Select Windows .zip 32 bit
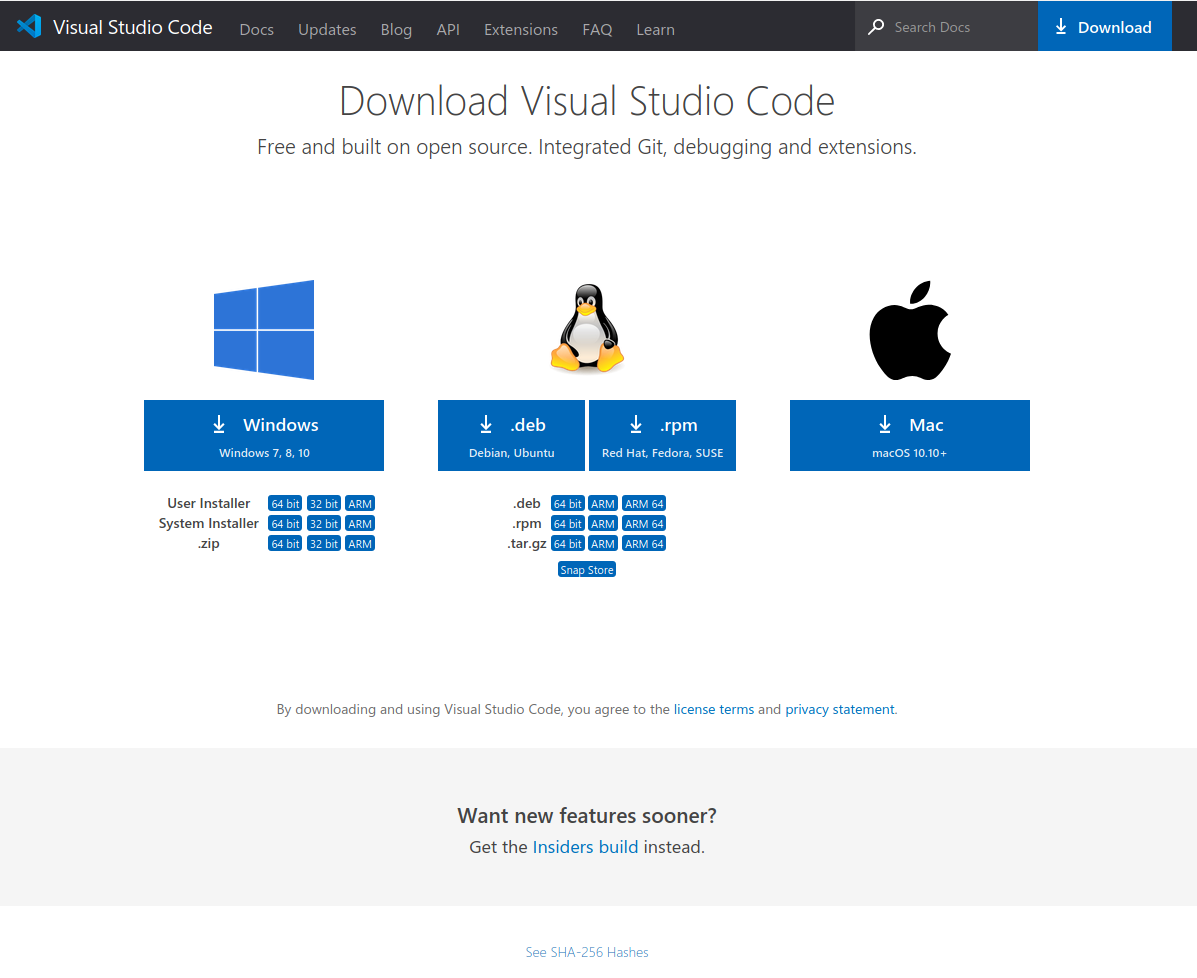The width and height of the screenshot is (1197, 978). click(x=324, y=544)
